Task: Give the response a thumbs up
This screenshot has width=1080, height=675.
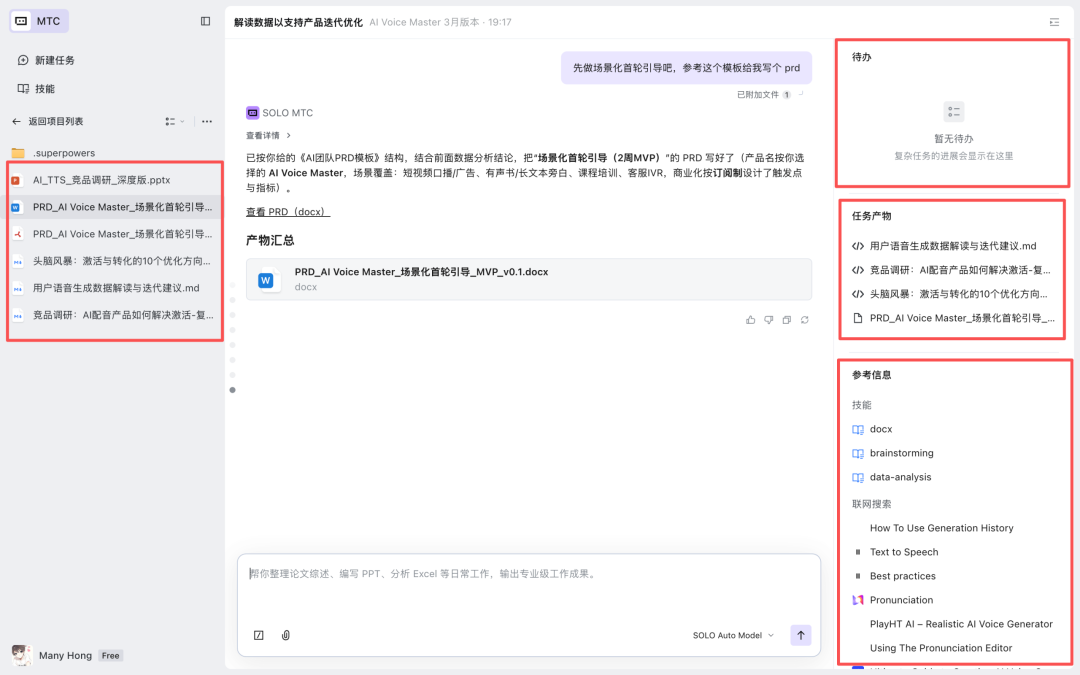Action: pos(749,319)
